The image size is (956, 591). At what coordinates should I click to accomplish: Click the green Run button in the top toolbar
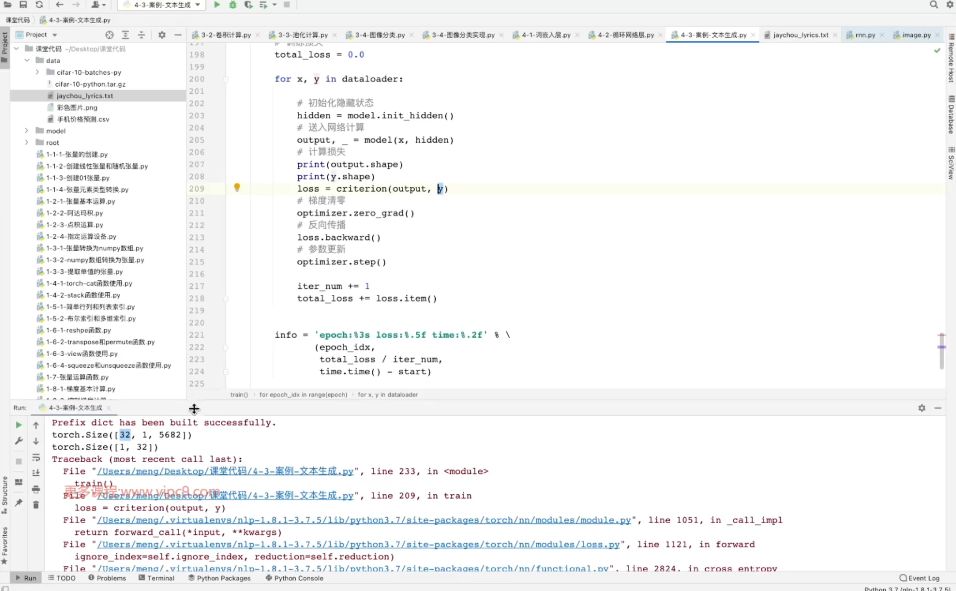pyautogui.click(x=217, y=5)
